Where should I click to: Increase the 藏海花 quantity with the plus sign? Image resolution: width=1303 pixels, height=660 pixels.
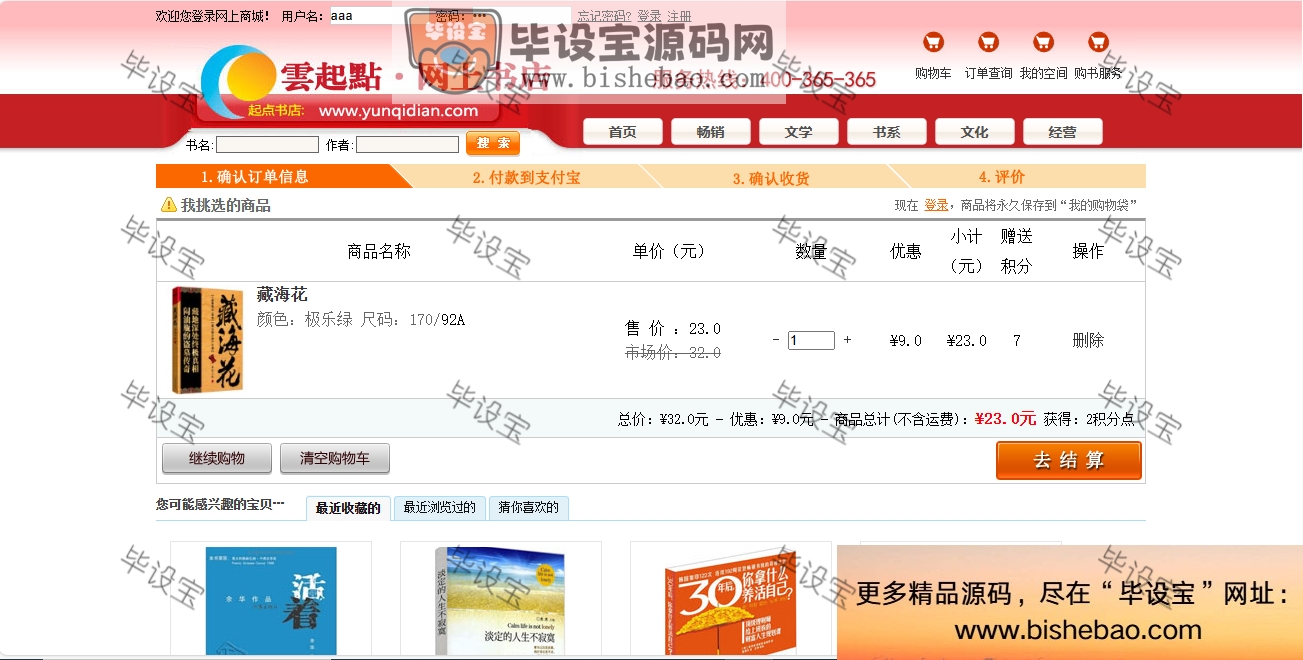(847, 340)
